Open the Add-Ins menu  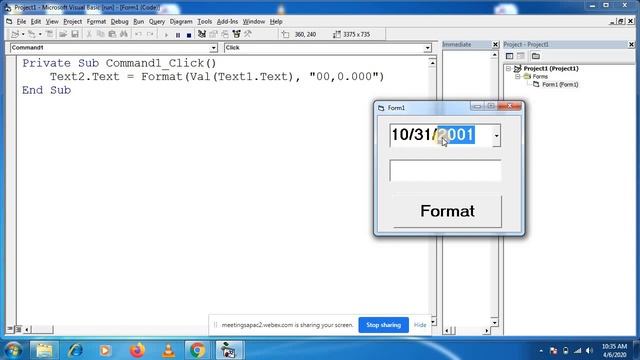227,22
